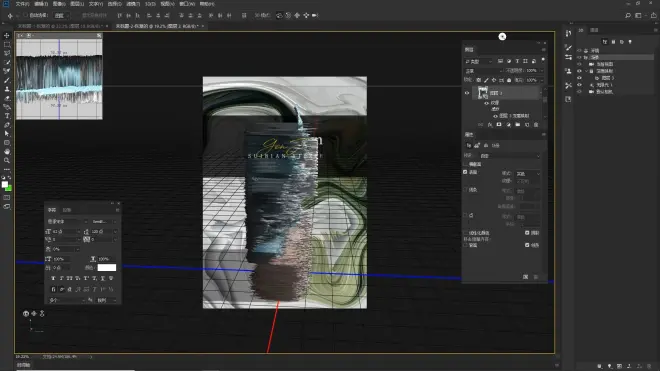Click the 3D layer thumbnail in Layers panel
Viewport: 660px width, 371px height.
482,93
